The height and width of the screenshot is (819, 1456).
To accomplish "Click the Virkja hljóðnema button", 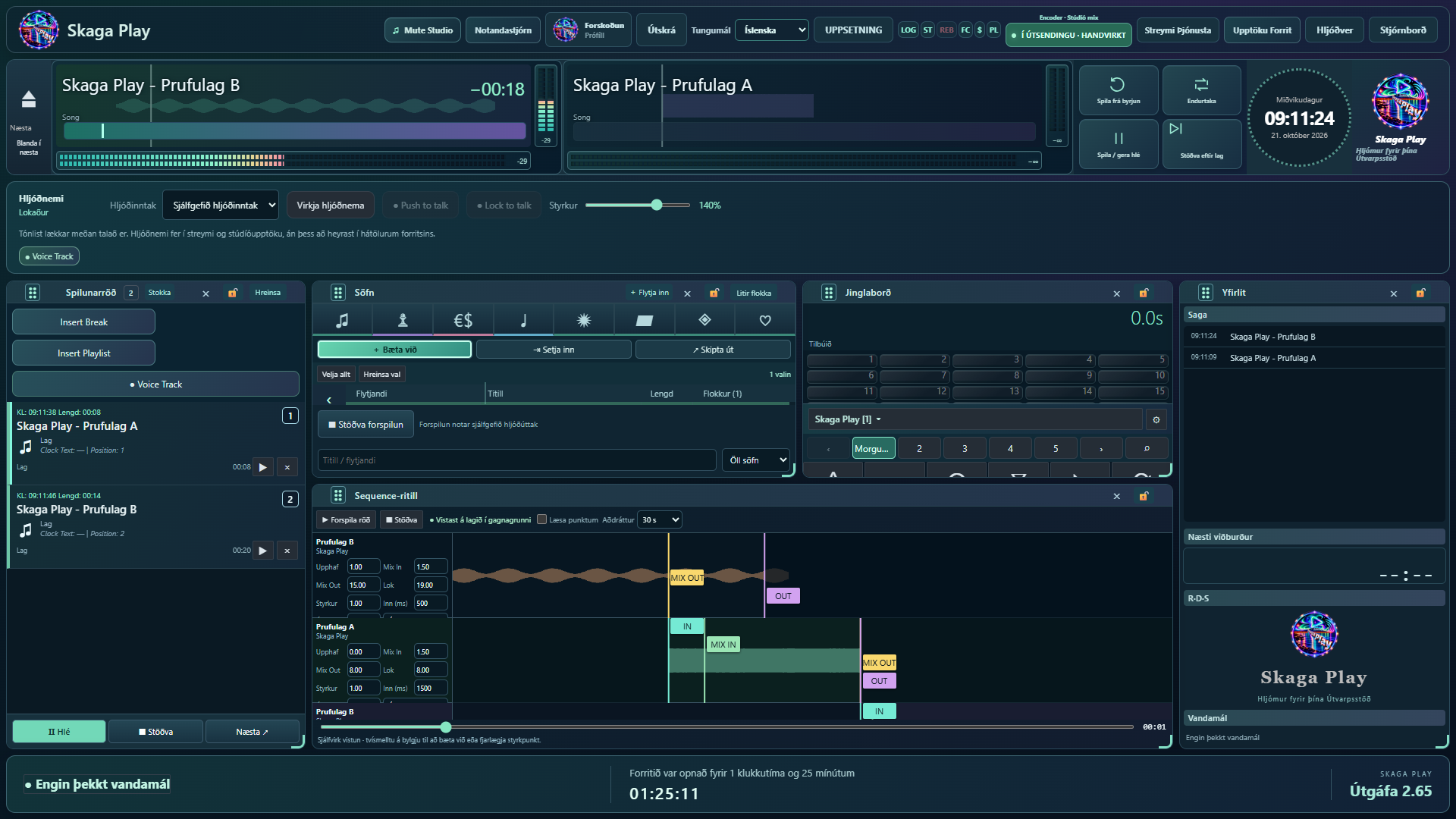I will (x=330, y=206).
